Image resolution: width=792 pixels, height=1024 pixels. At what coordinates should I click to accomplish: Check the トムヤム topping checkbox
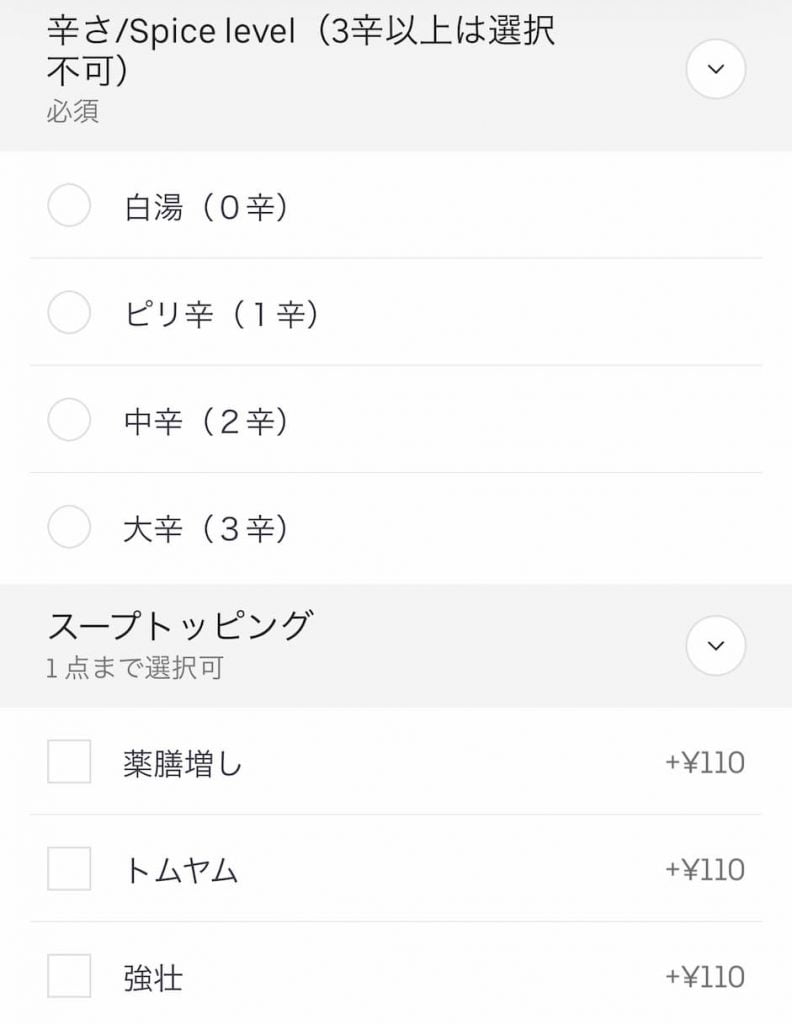[69, 869]
